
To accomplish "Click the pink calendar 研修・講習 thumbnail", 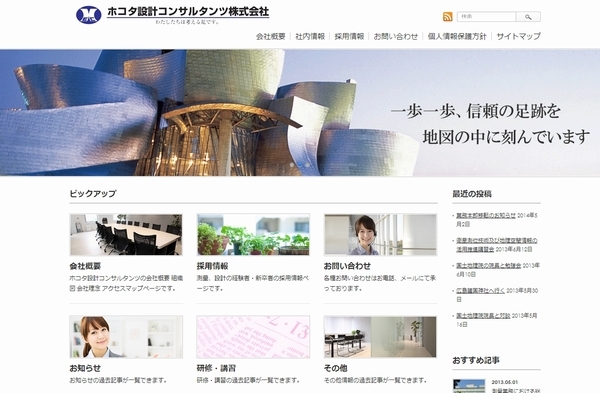I will click(253, 337).
